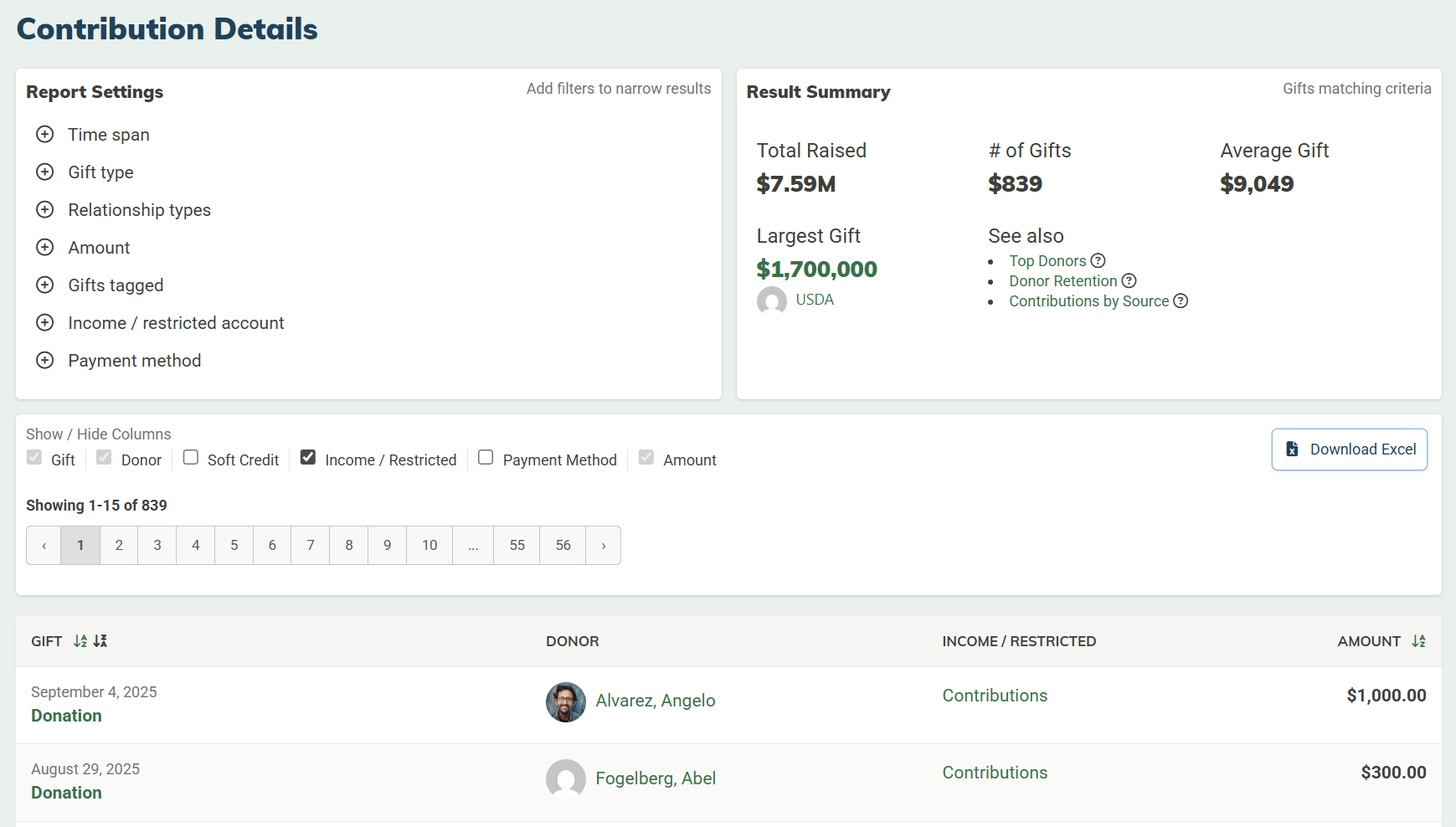
Task: Go to next page arrow
Action: click(x=603, y=546)
